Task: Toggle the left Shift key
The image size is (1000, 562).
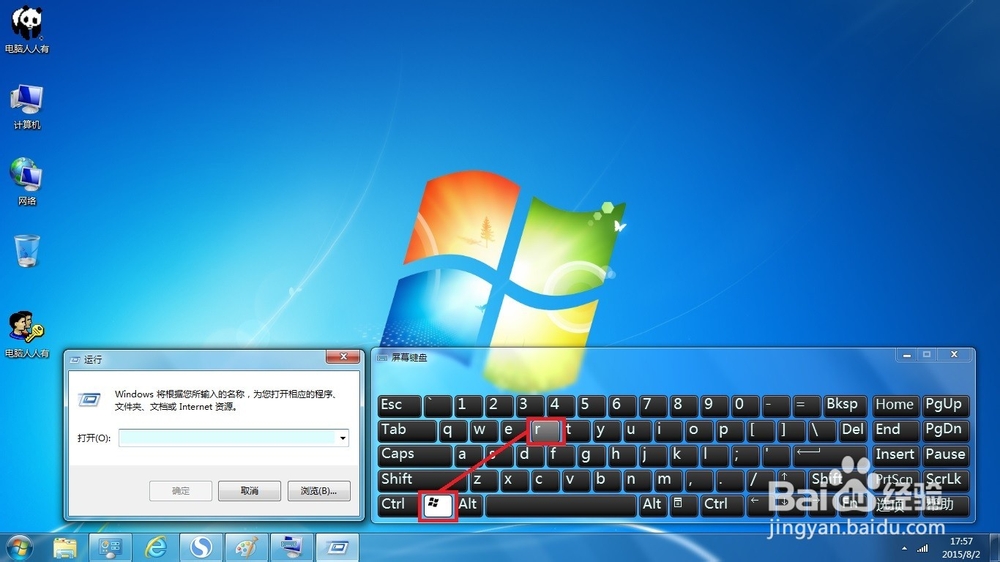Action: point(422,480)
